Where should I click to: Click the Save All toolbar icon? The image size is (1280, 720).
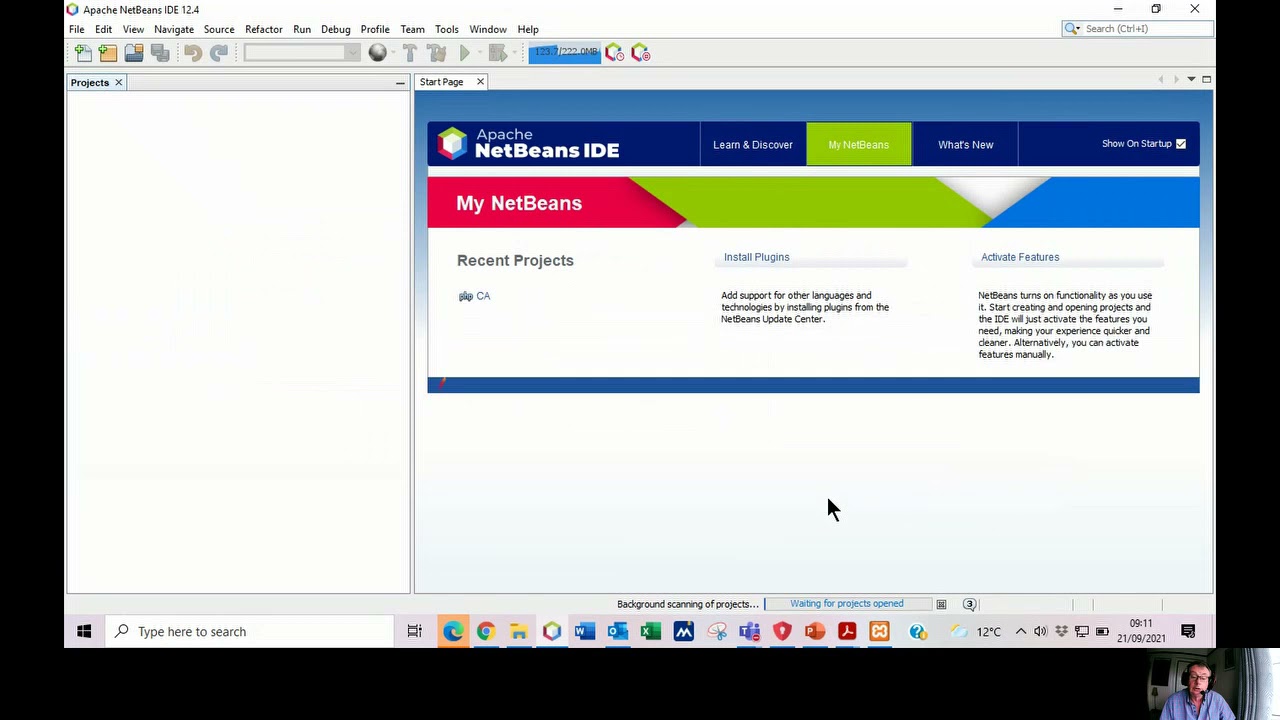click(x=160, y=53)
